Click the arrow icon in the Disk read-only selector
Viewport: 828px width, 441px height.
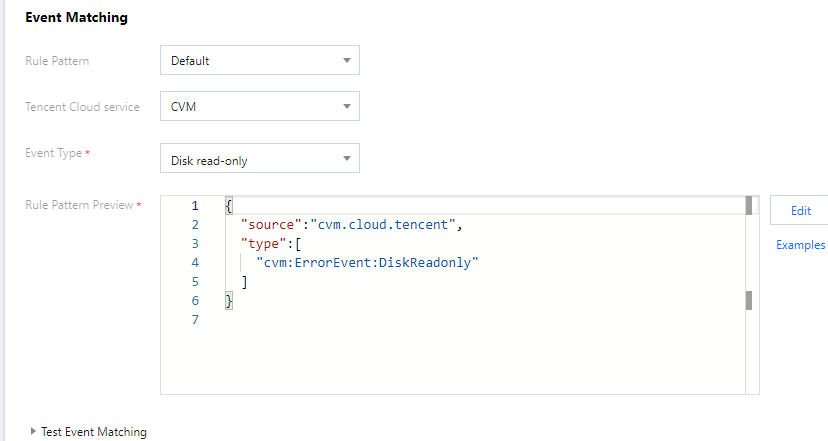point(347,158)
